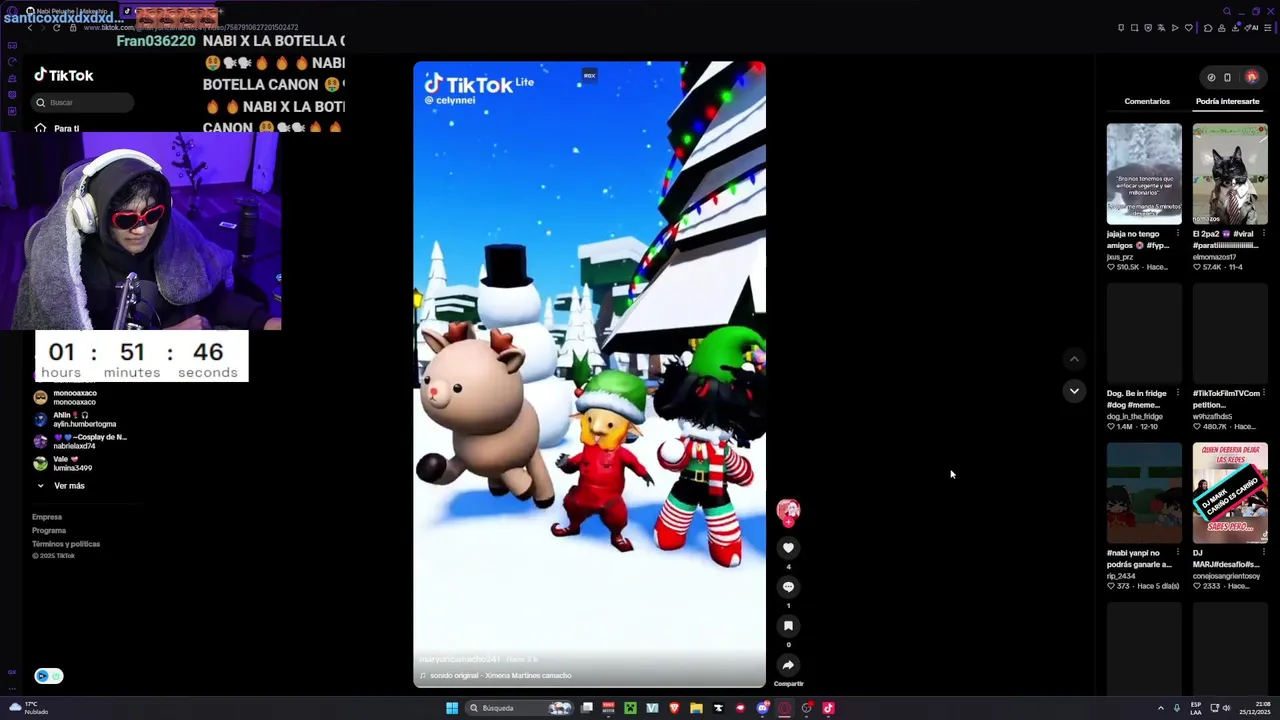Click the taskbar Búsqueda search box

[x=520, y=708]
